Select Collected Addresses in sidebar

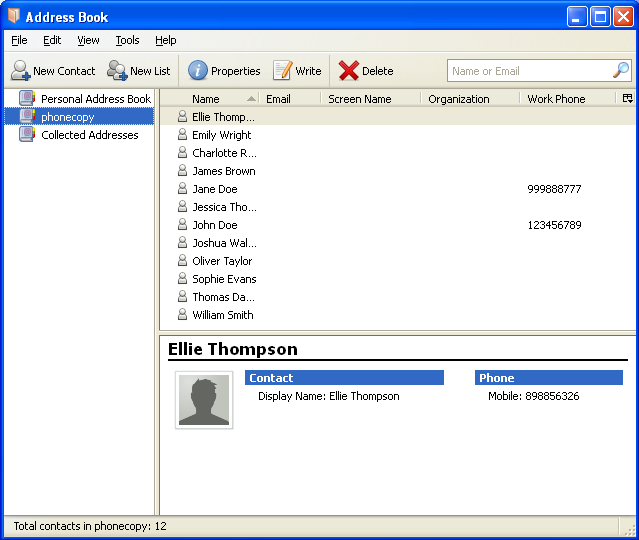pos(90,135)
